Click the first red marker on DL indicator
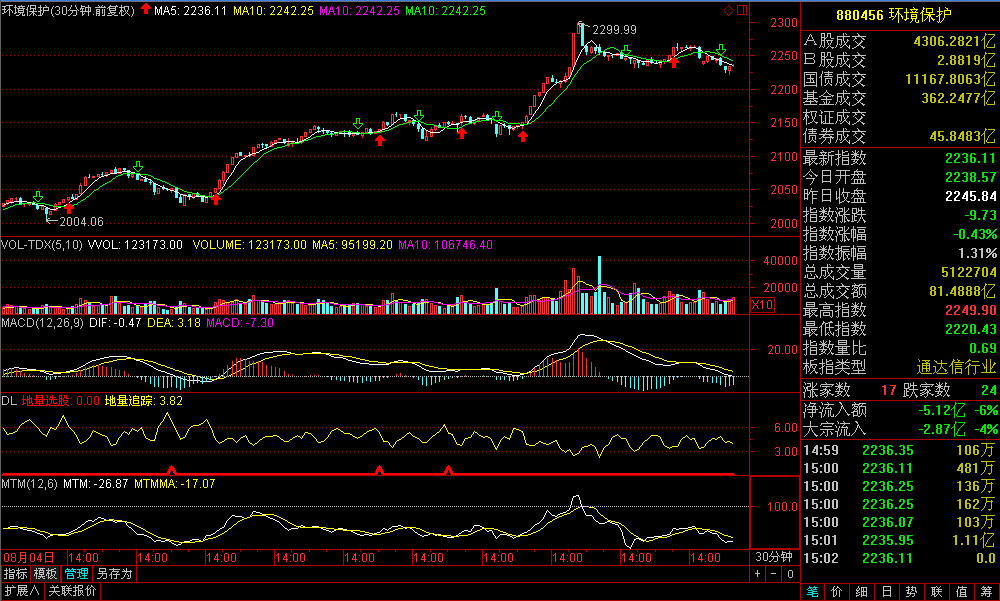The height and width of the screenshot is (601, 1000). pyautogui.click(x=171, y=468)
